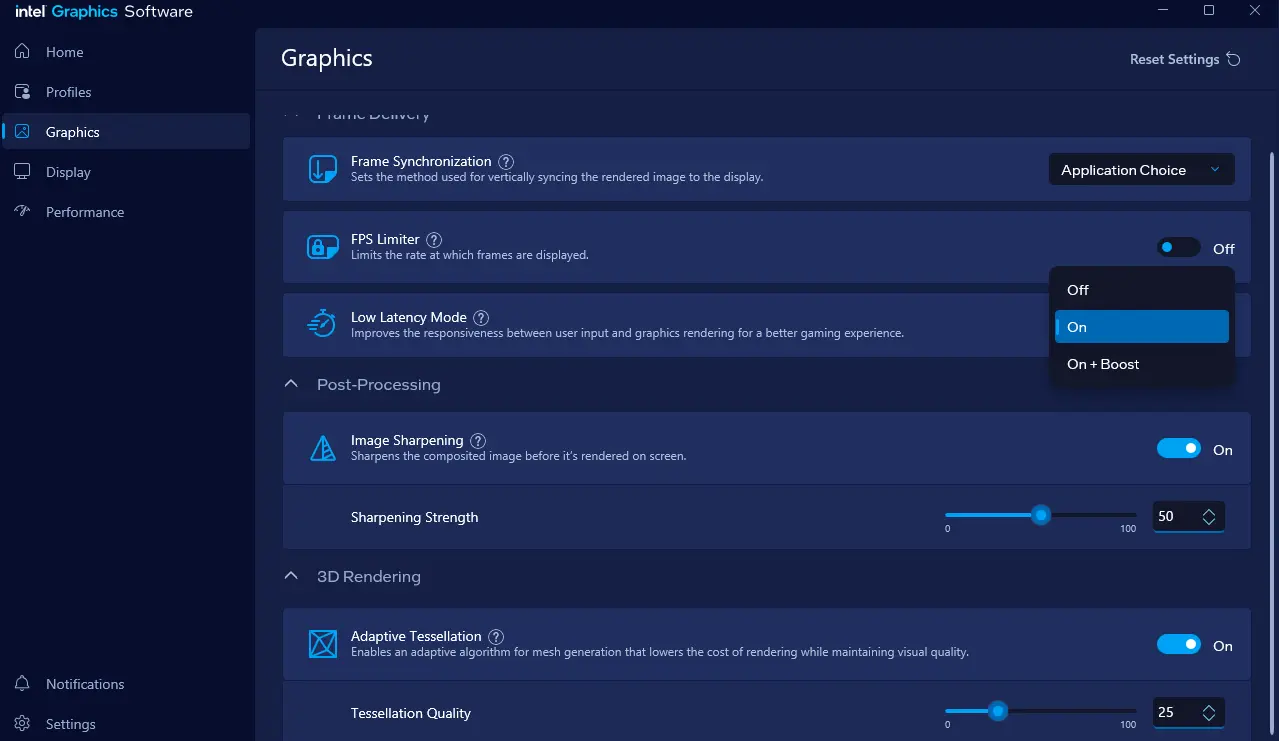Screen dimensions: 1279x741
Task: Collapse the Post-Processing section
Action: [x=291, y=384]
